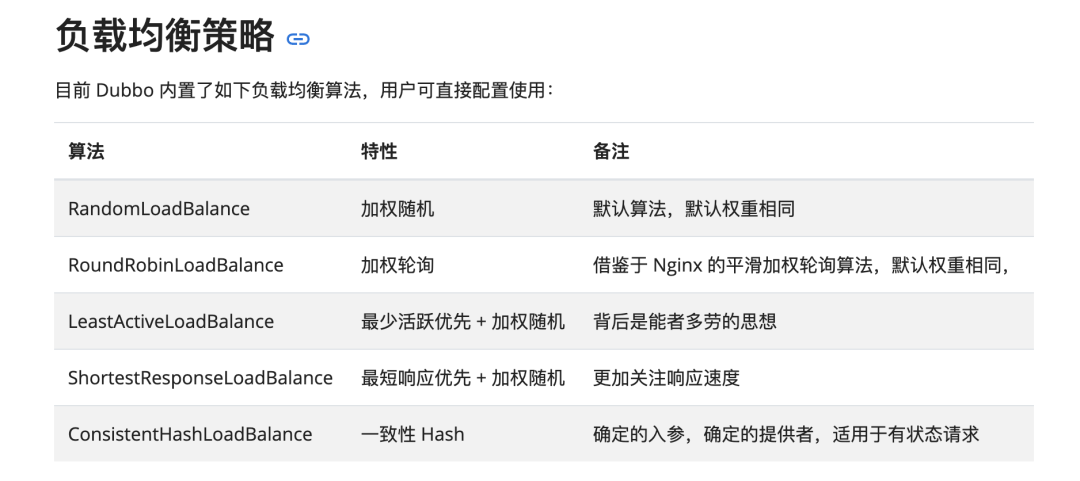
Task: Click the note 默认算法，默认权重相同
Action: [x=694, y=209]
